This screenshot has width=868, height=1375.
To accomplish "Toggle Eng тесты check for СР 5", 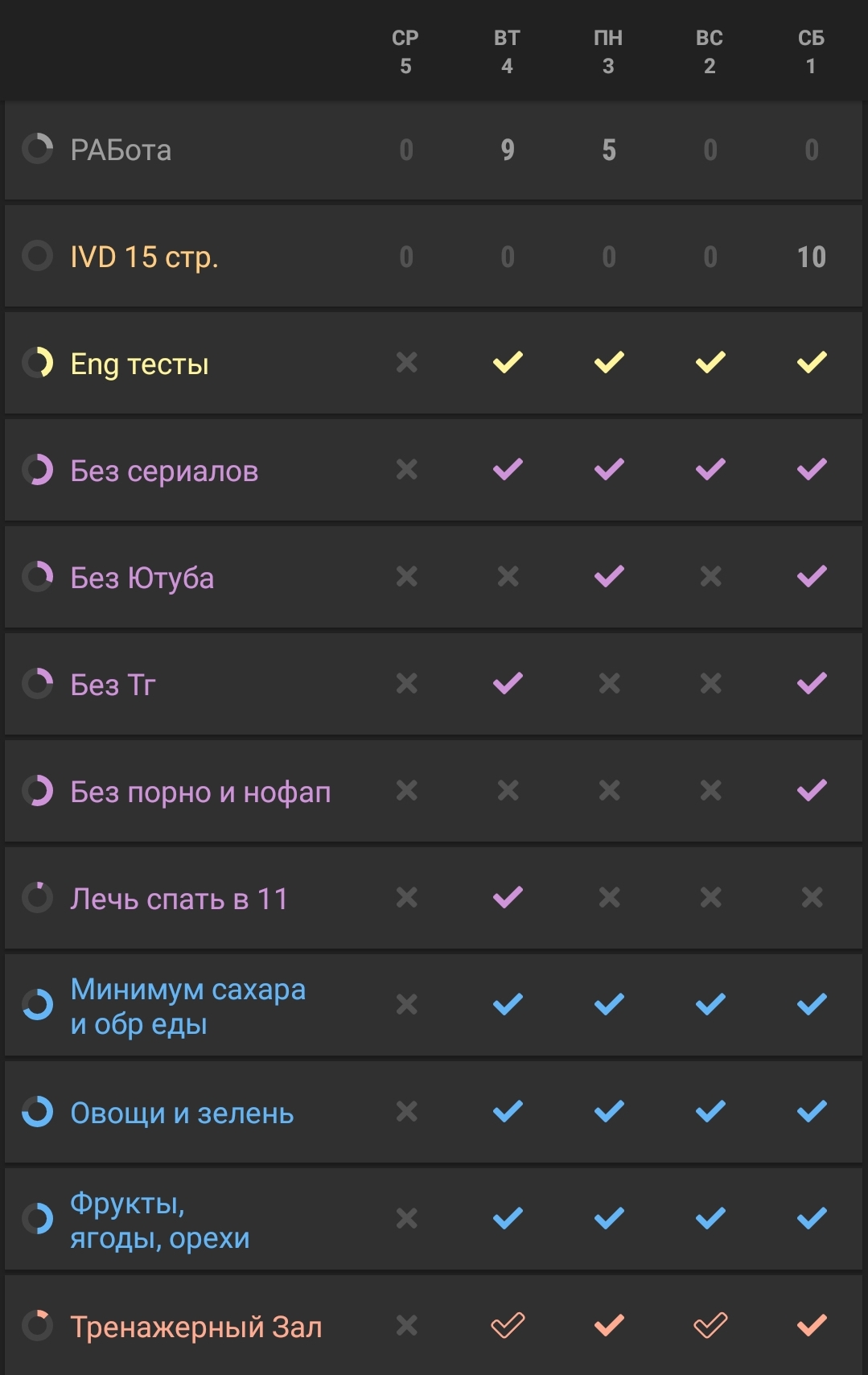I will click(406, 363).
